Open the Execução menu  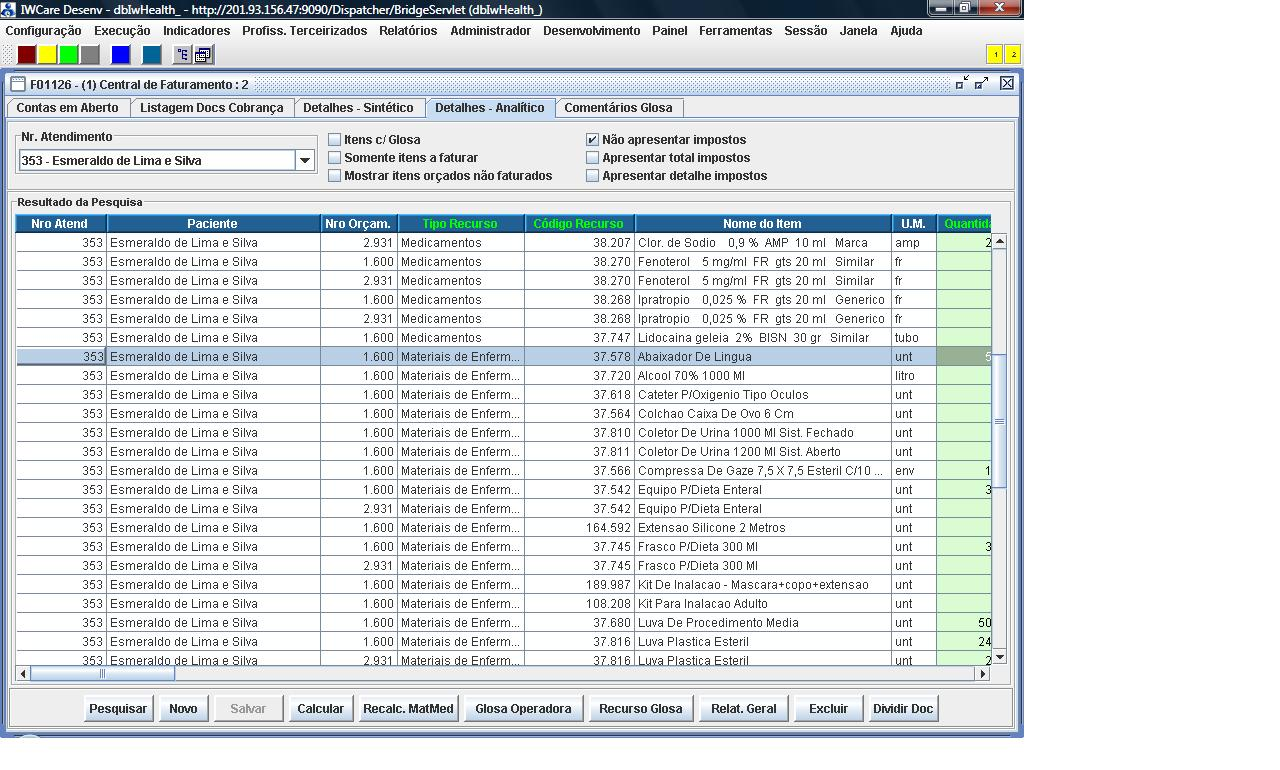click(122, 31)
